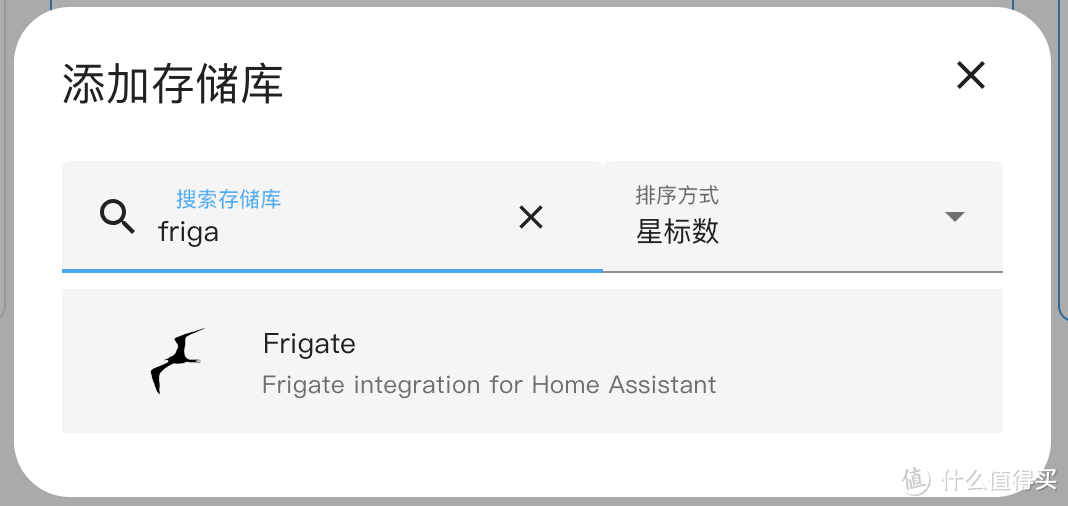
Task: Click the typed text "friga"
Action: click(x=188, y=233)
